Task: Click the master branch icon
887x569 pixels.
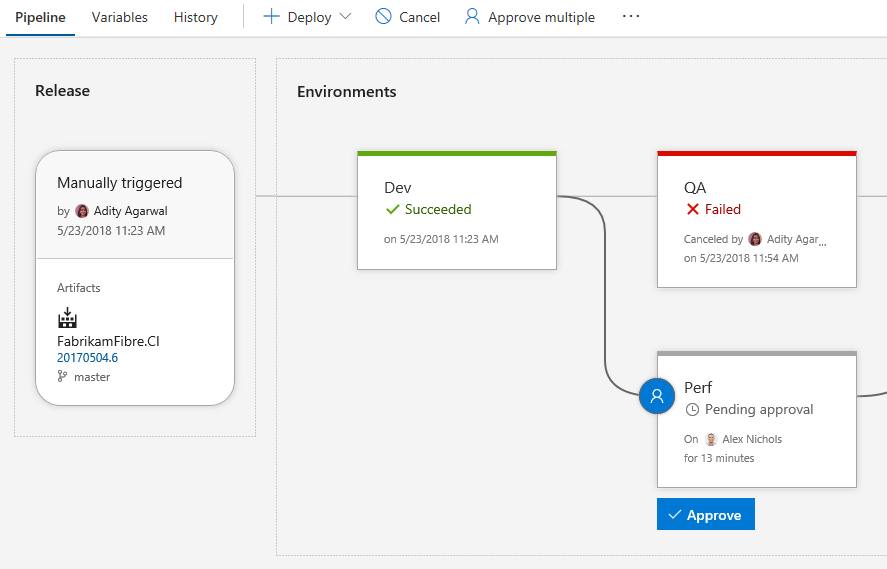Action: pos(63,377)
